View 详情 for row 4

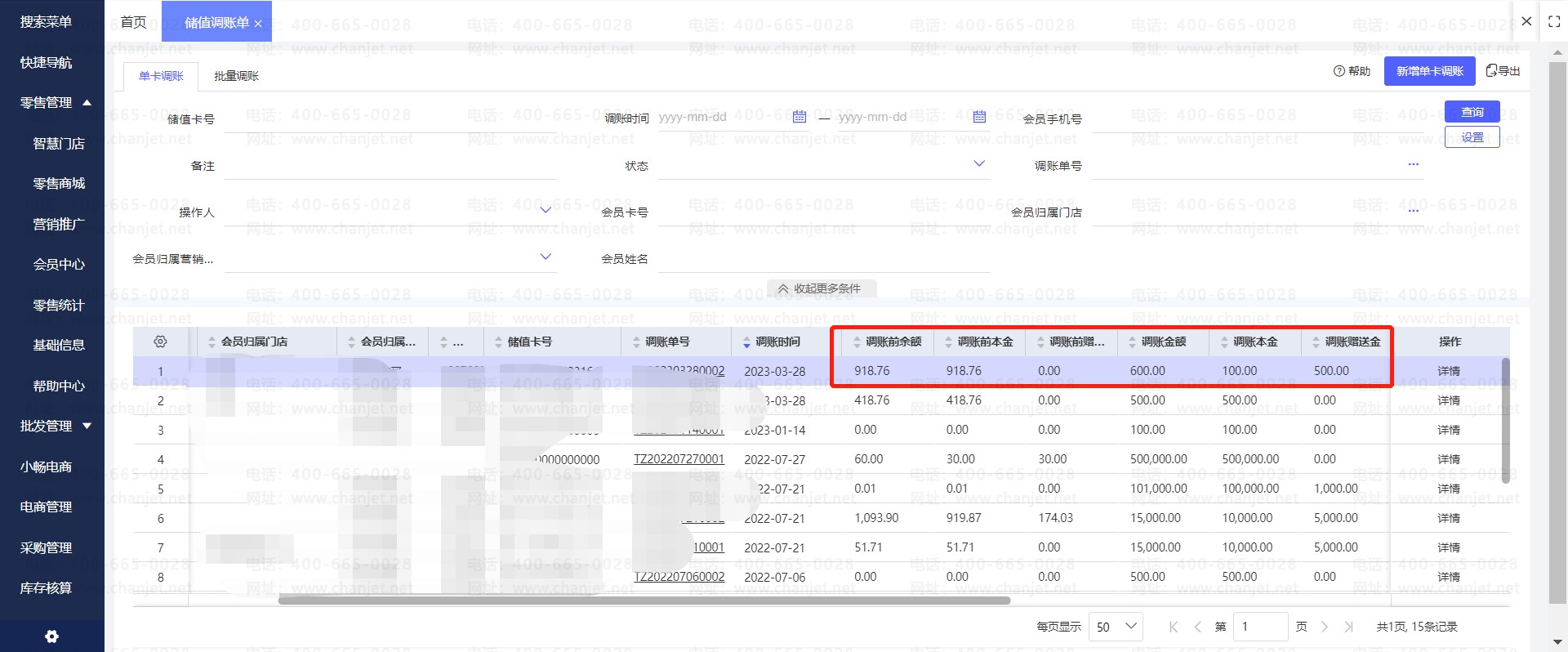[x=1449, y=459]
